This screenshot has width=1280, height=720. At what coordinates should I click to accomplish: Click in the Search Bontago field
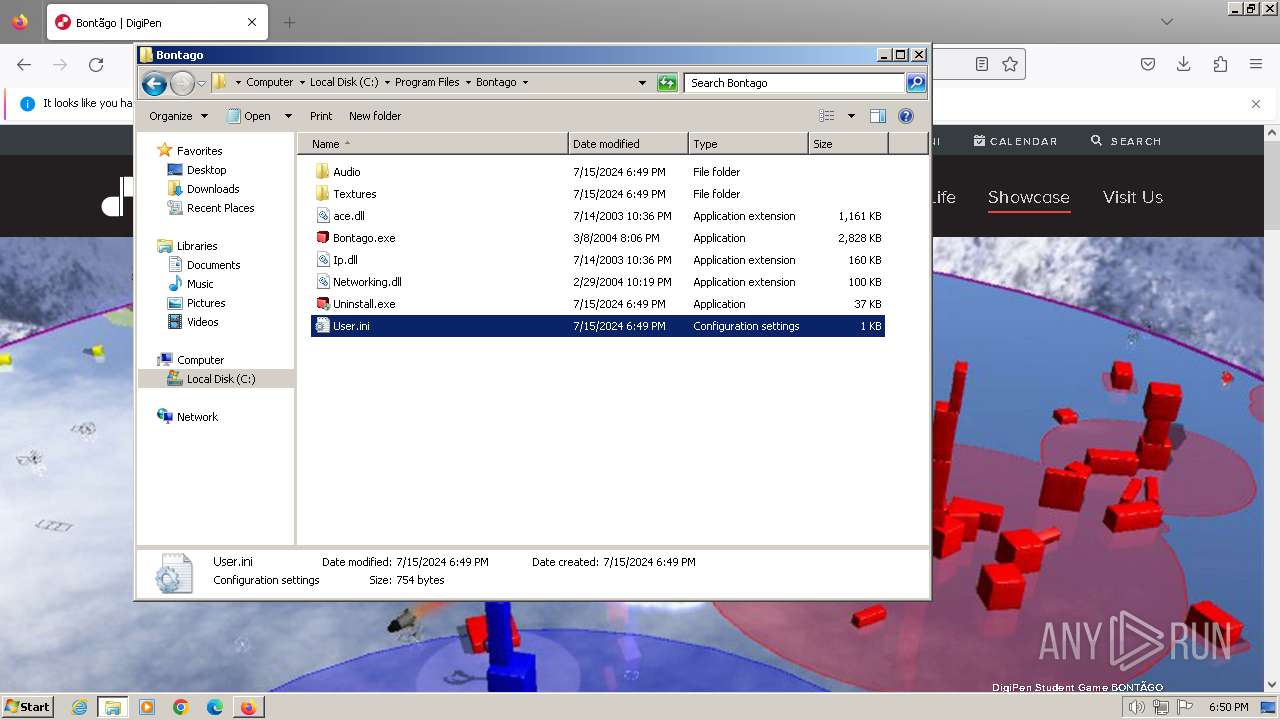[795, 83]
